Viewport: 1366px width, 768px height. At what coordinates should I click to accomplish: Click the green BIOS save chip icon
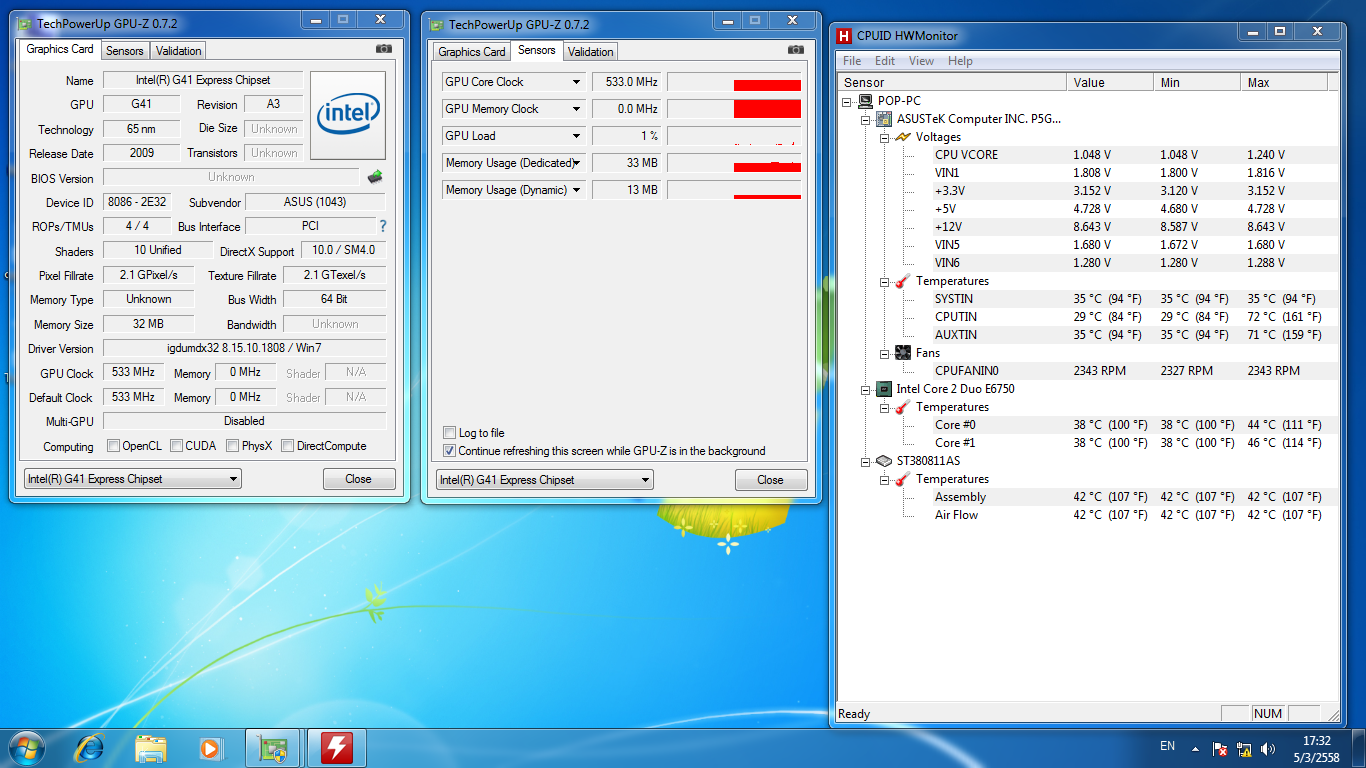[x=376, y=177]
